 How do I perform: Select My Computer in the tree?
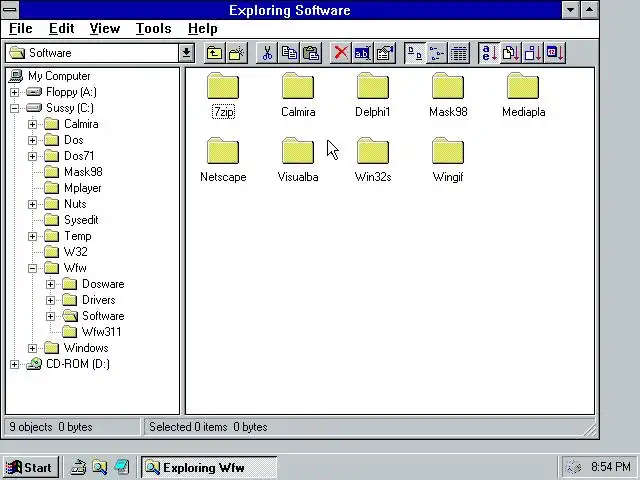tap(59, 76)
